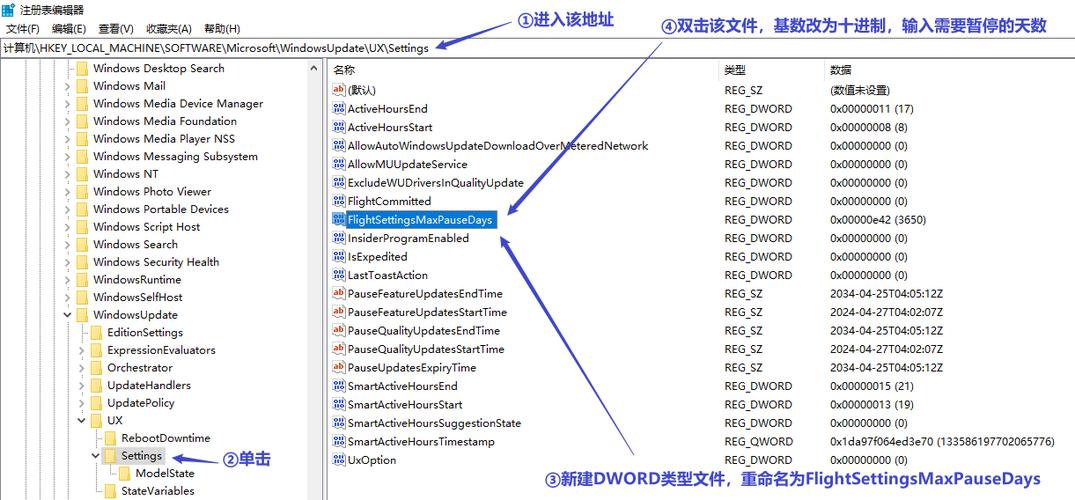Image resolution: width=1075 pixels, height=500 pixels.
Task: Click the ActiveHoursEnd DWORD value icon
Action: tap(338, 108)
